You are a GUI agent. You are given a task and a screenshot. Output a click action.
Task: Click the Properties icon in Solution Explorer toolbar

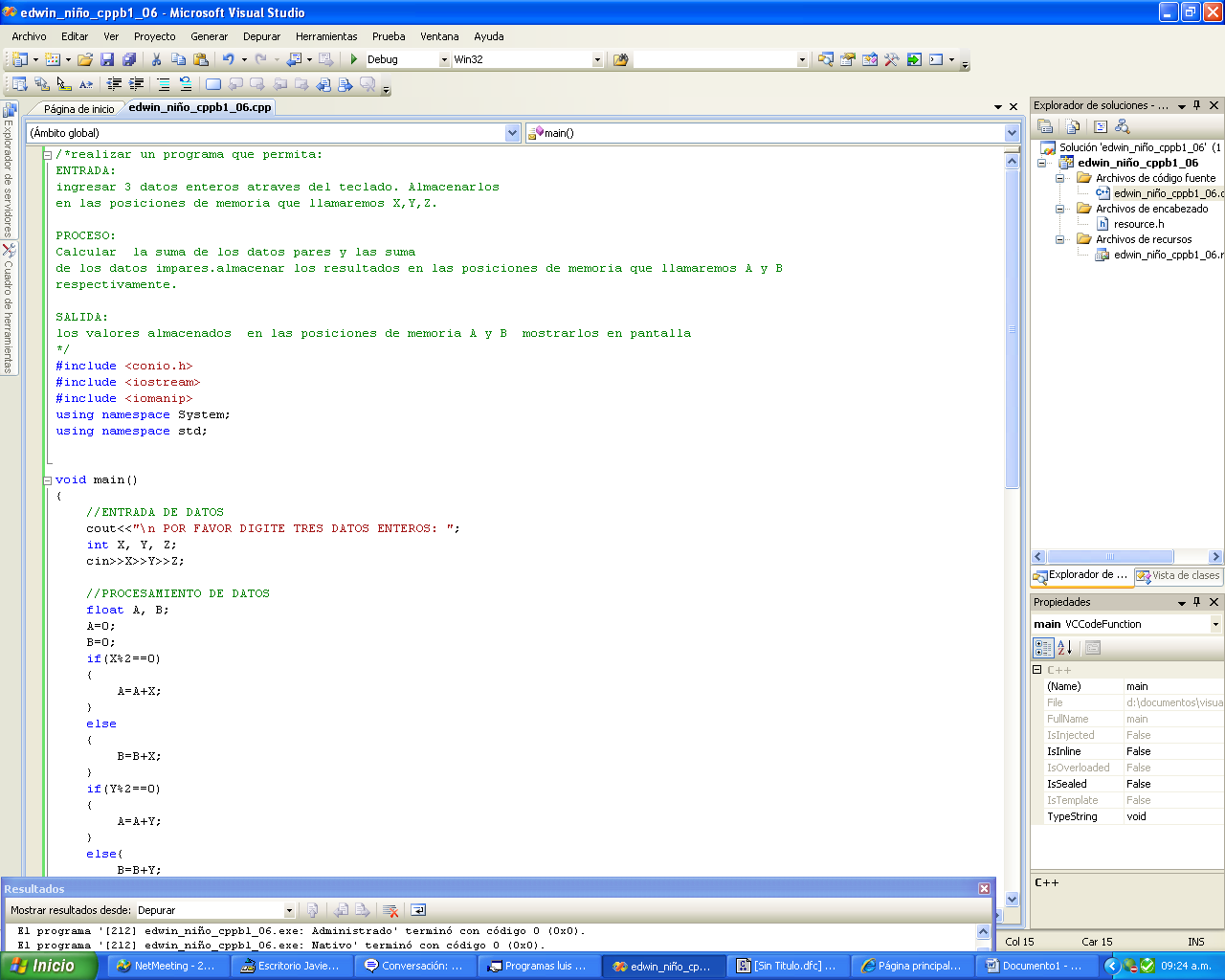1045,126
